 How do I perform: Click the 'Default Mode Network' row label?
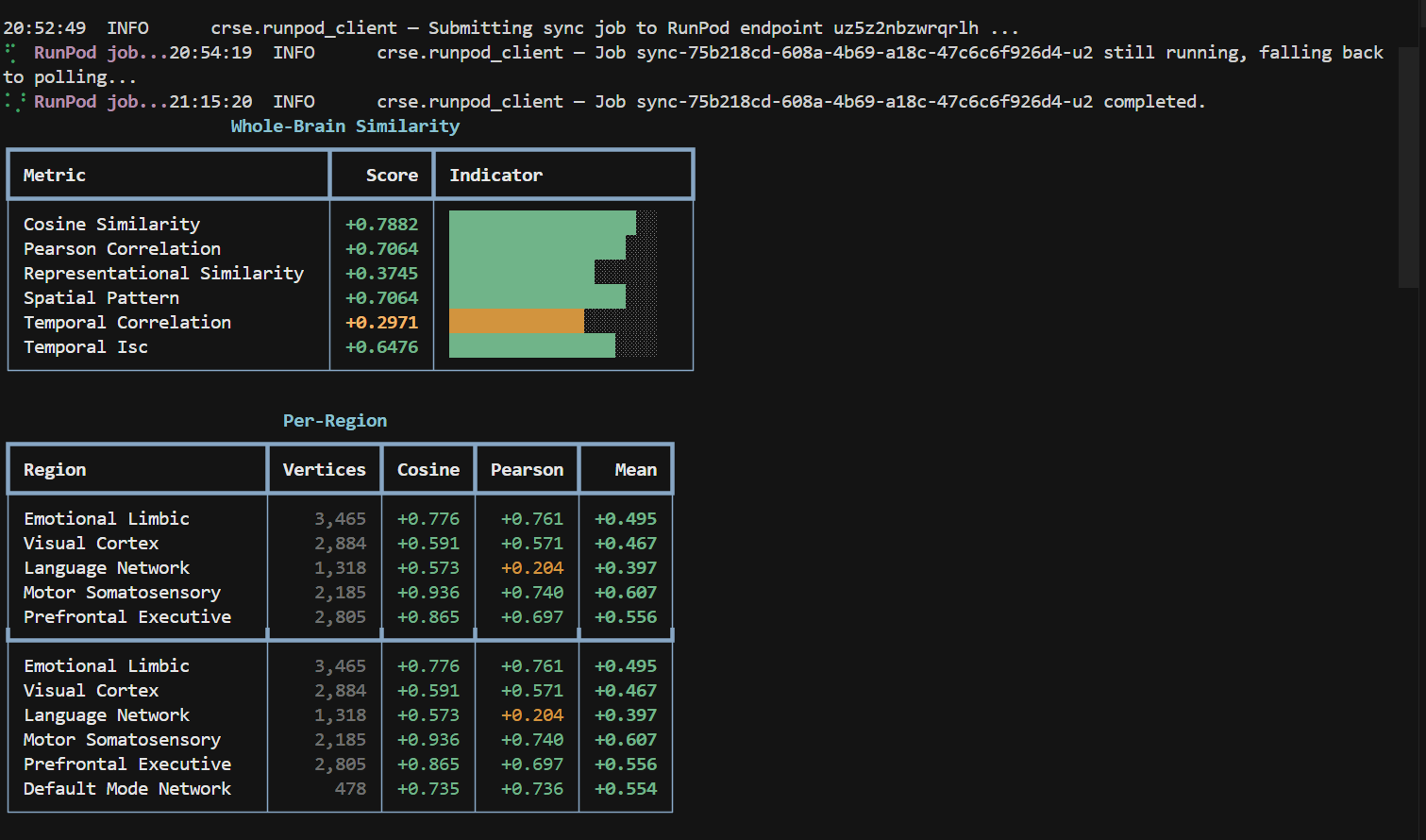coord(127,789)
